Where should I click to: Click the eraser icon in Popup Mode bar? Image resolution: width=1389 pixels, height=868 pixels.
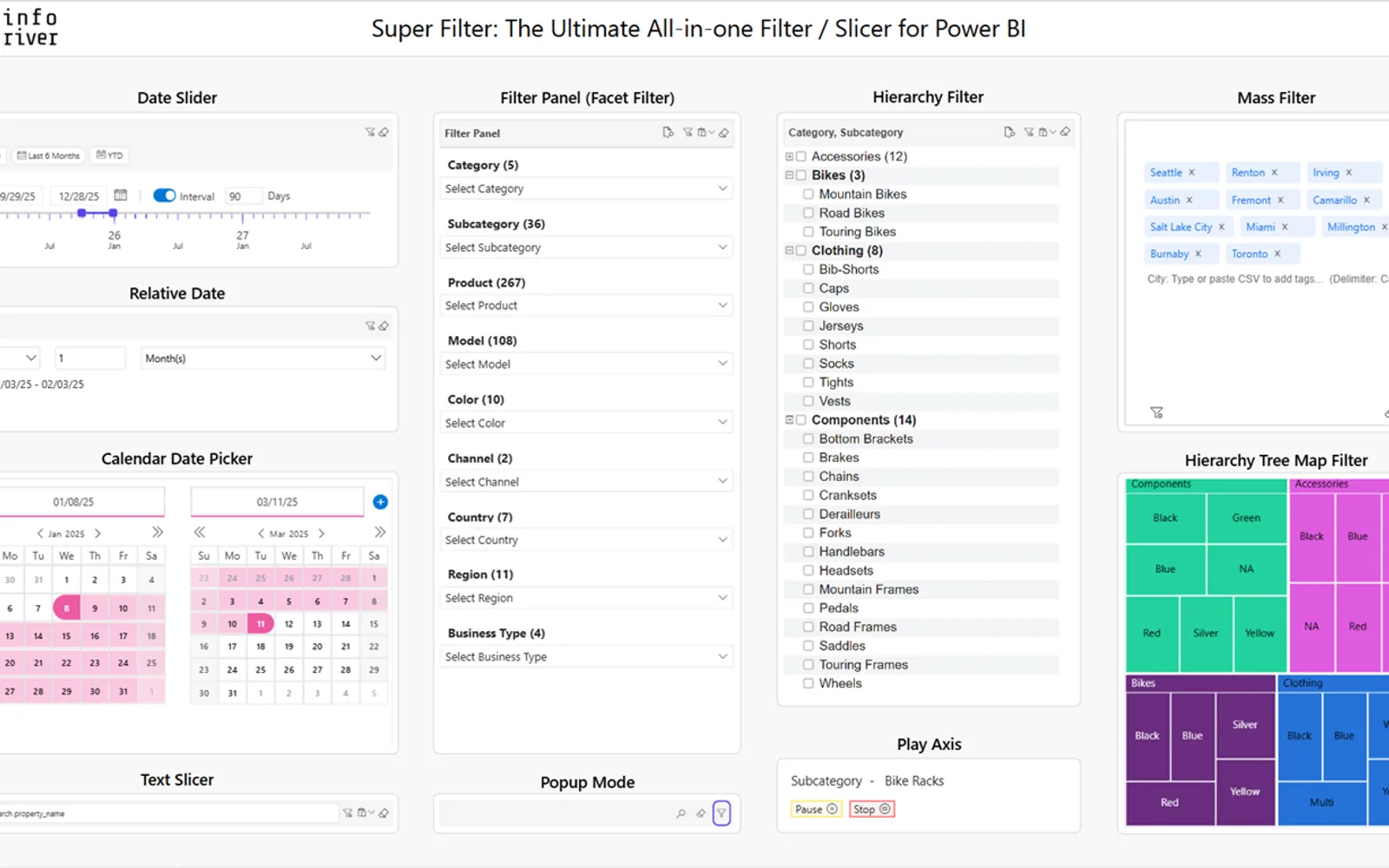click(701, 813)
